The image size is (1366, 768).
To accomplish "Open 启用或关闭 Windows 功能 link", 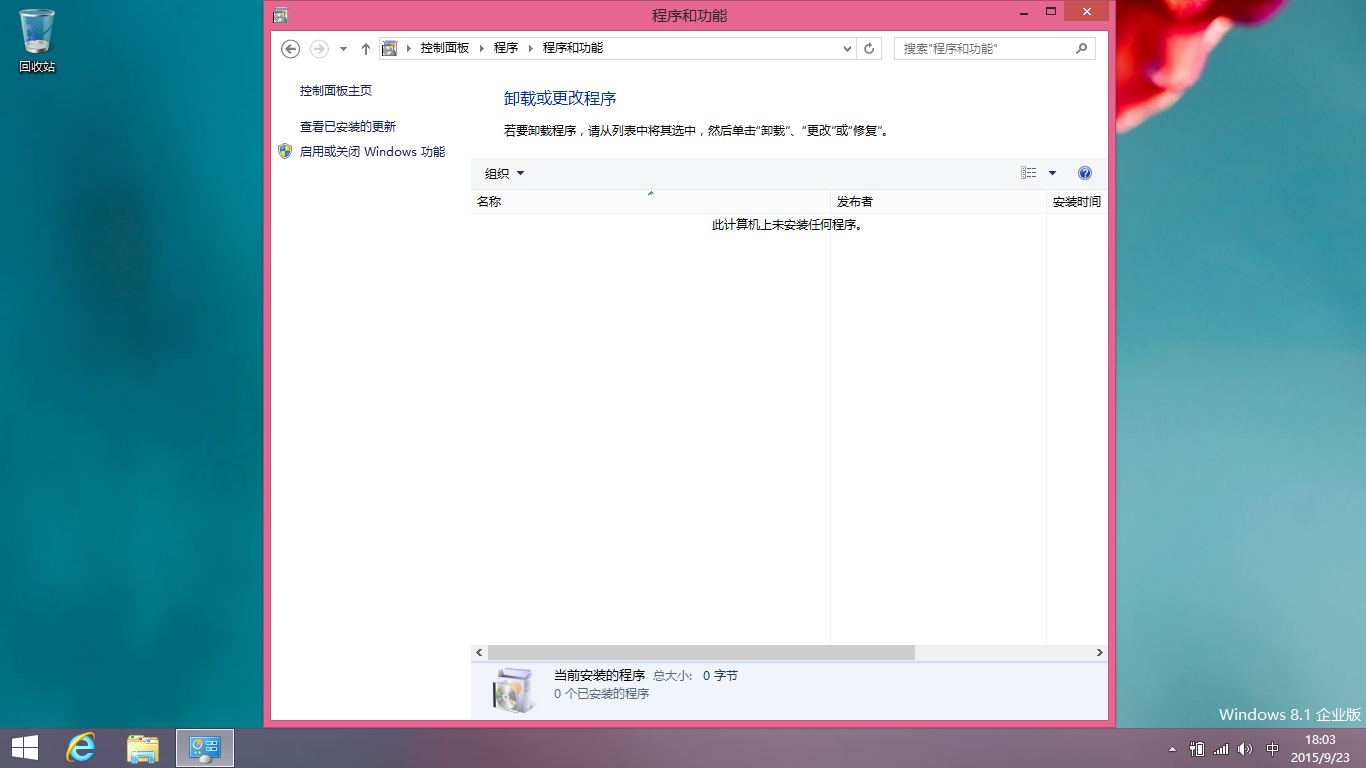I will coord(372,152).
